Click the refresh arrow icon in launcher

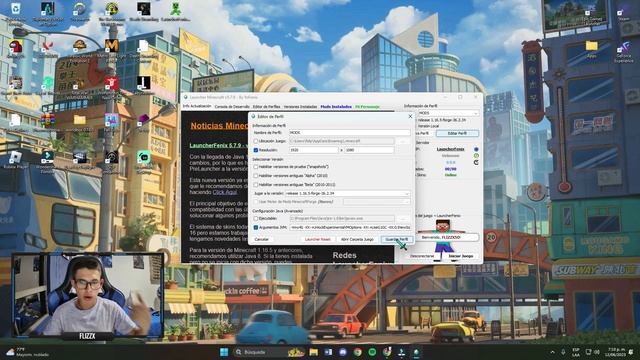(476, 162)
